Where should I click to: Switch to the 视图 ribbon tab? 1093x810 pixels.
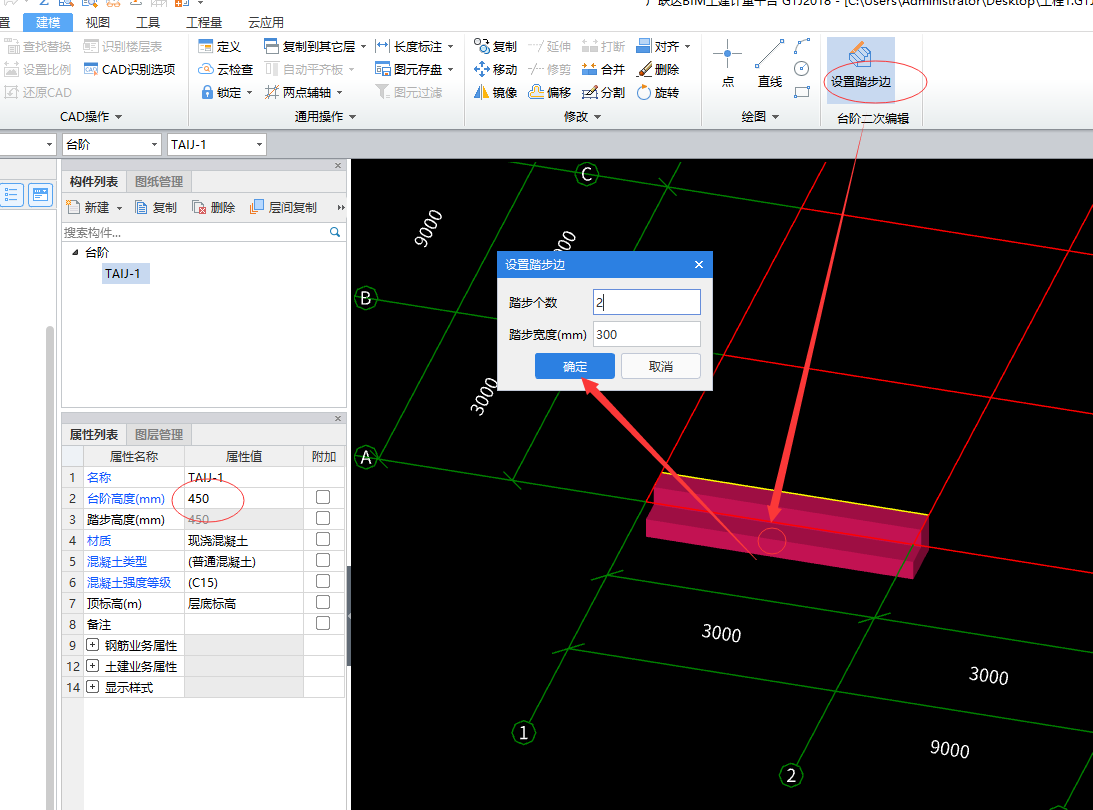tap(98, 22)
